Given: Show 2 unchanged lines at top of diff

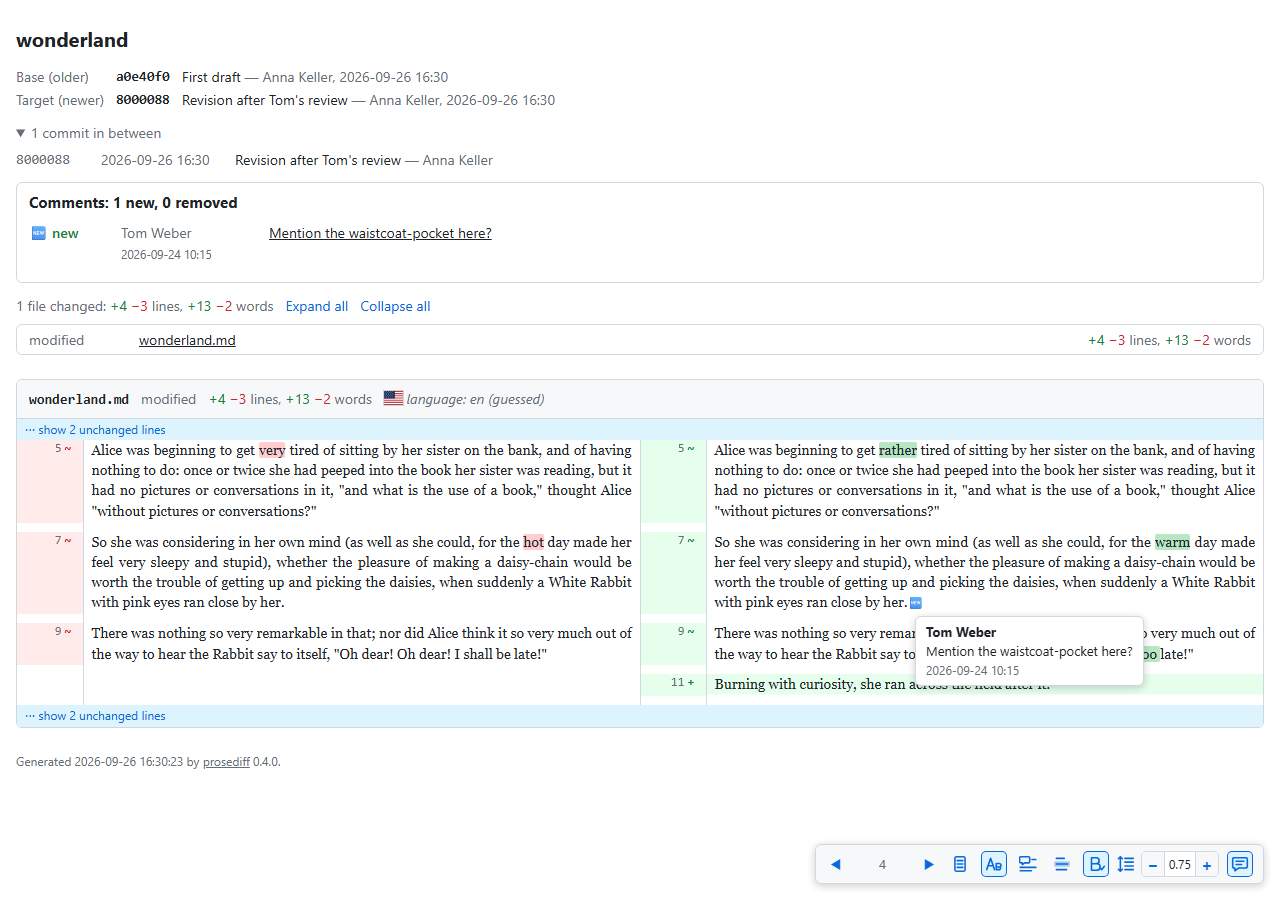Looking at the screenshot, I should coord(640,430).
